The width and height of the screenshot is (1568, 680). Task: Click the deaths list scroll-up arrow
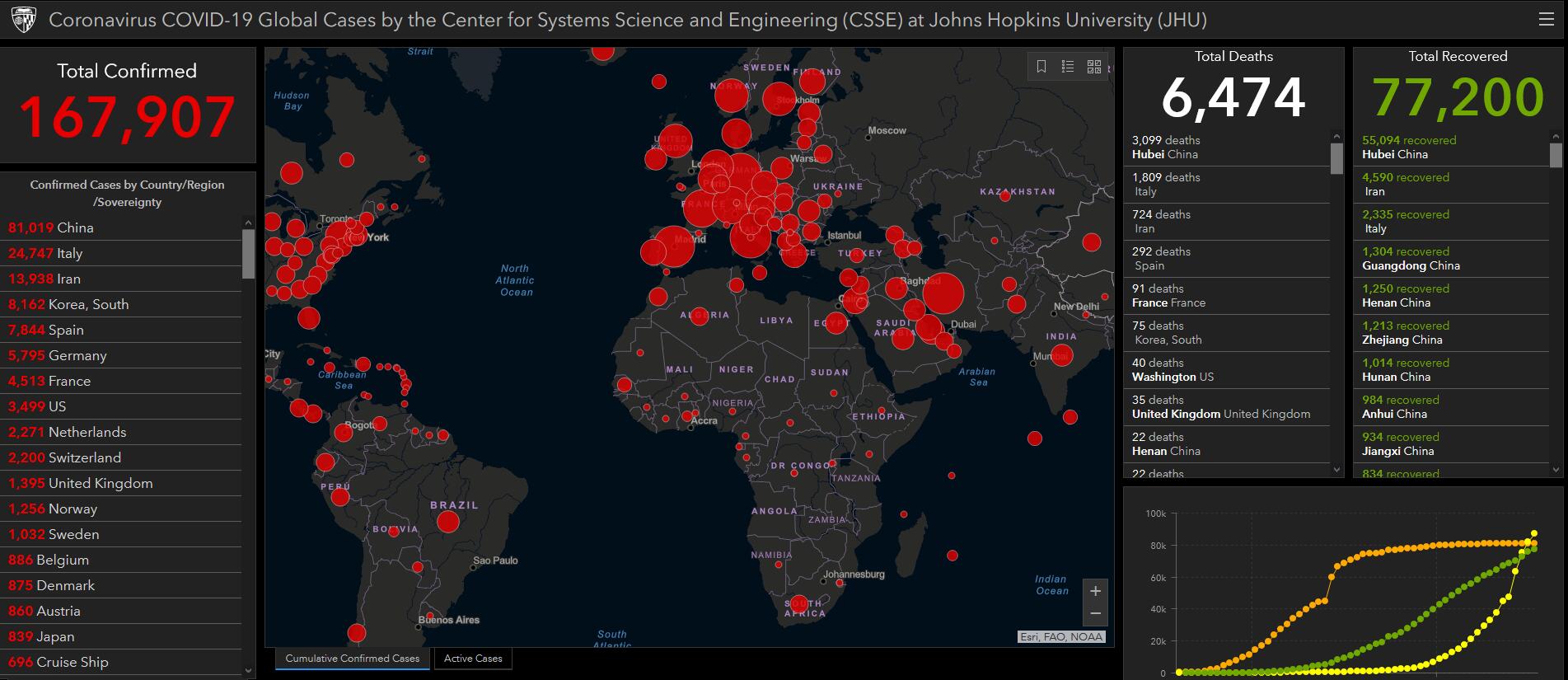pyautogui.click(x=1336, y=137)
